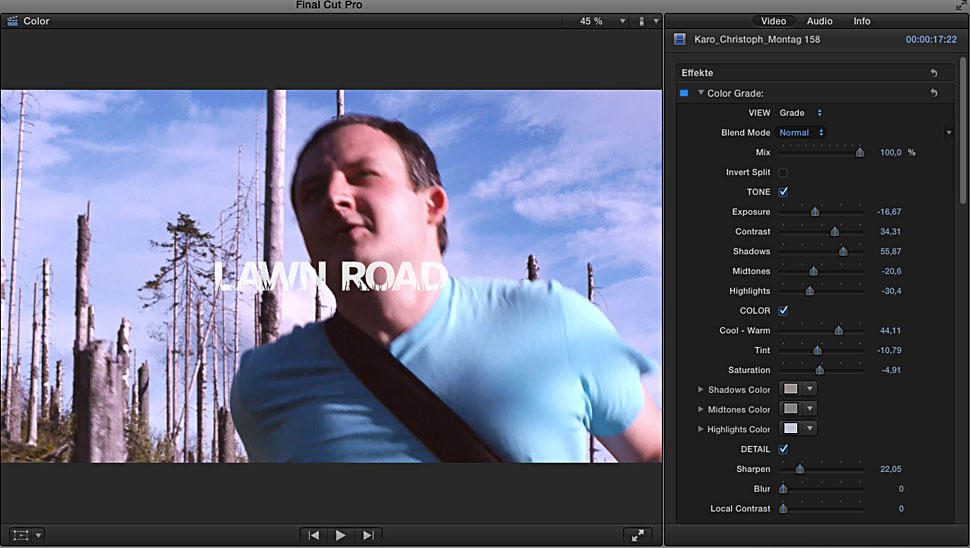The width and height of the screenshot is (970, 548).
Task: Expand the Shadows Color section
Action: (x=700, y=389)
